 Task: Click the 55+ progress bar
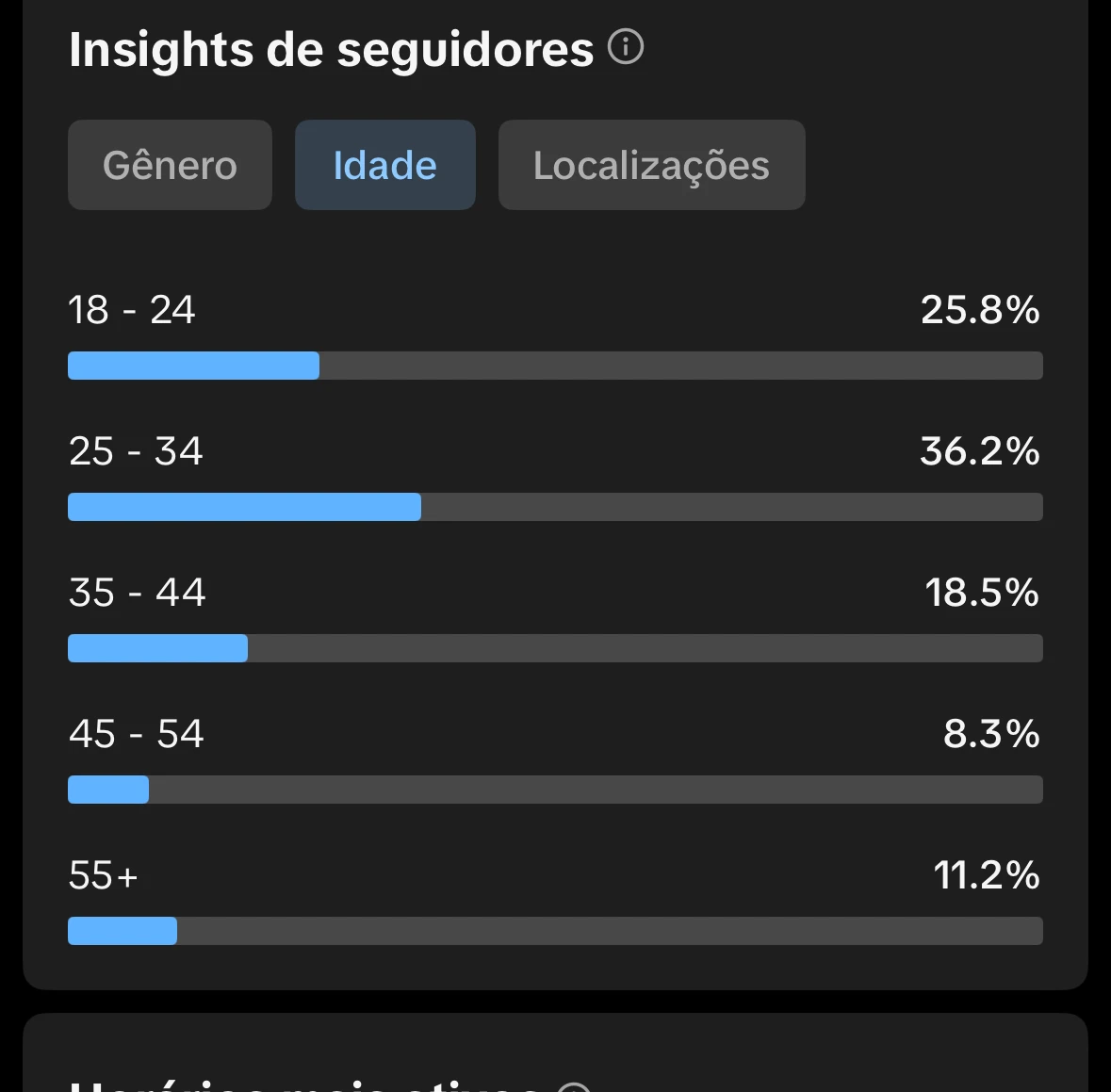[x=555, y=931]
